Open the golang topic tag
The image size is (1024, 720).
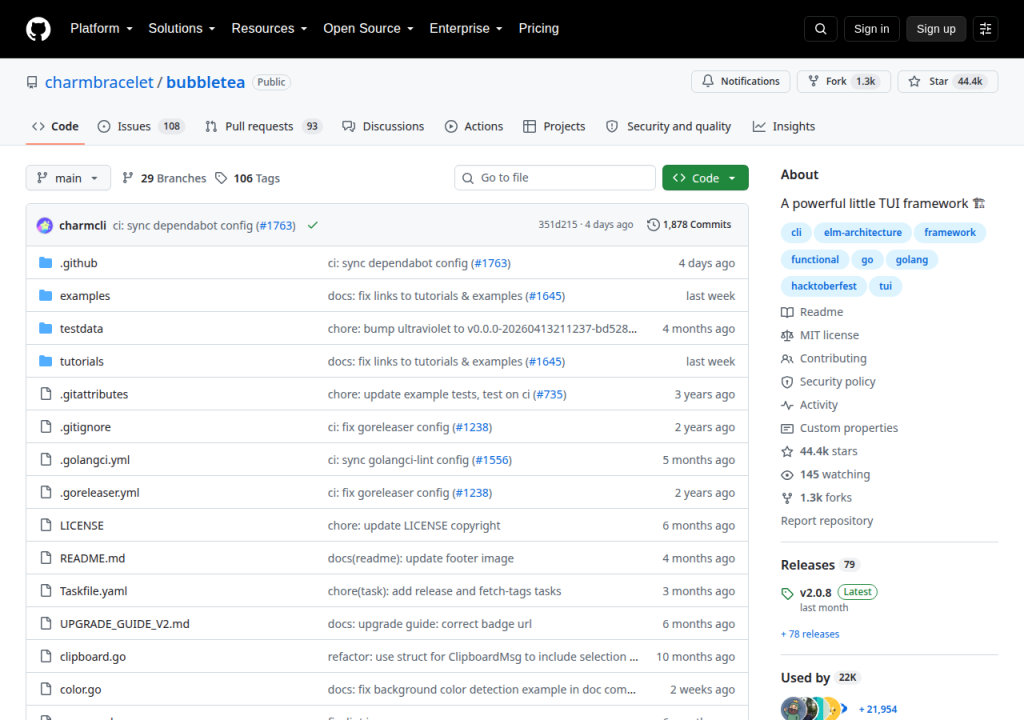911,259
